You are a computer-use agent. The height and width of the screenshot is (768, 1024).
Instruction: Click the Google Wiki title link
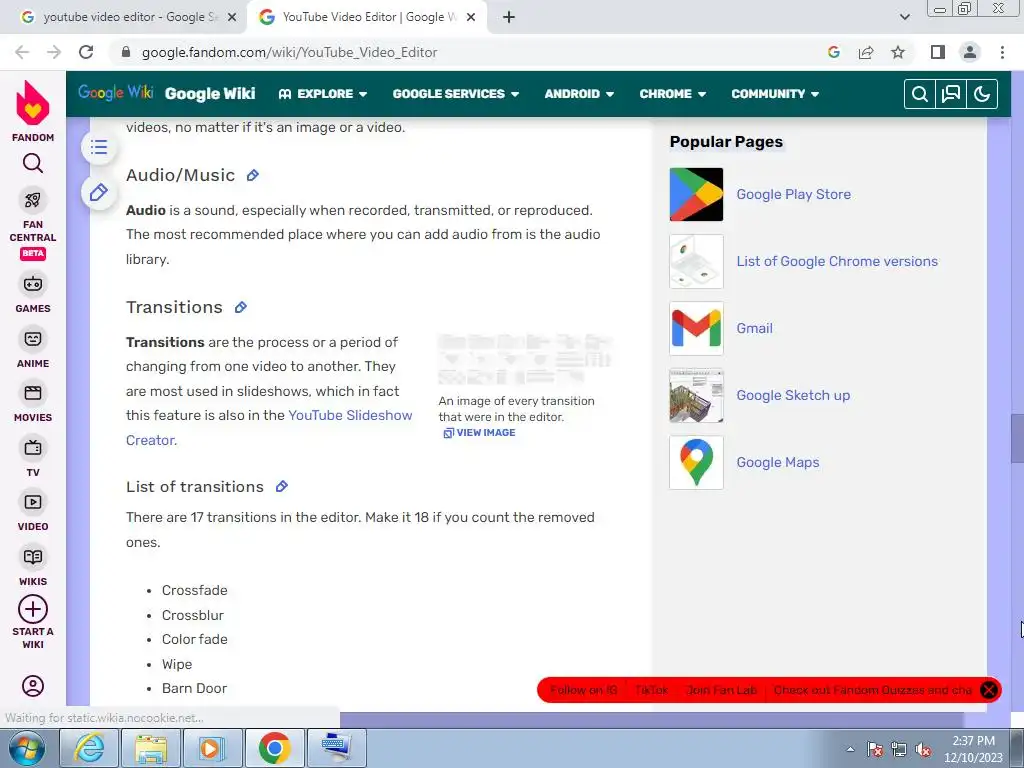(x=210, y=94)
